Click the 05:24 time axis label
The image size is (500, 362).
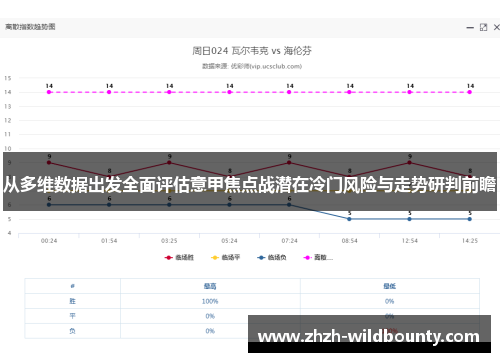click(229, 241)
